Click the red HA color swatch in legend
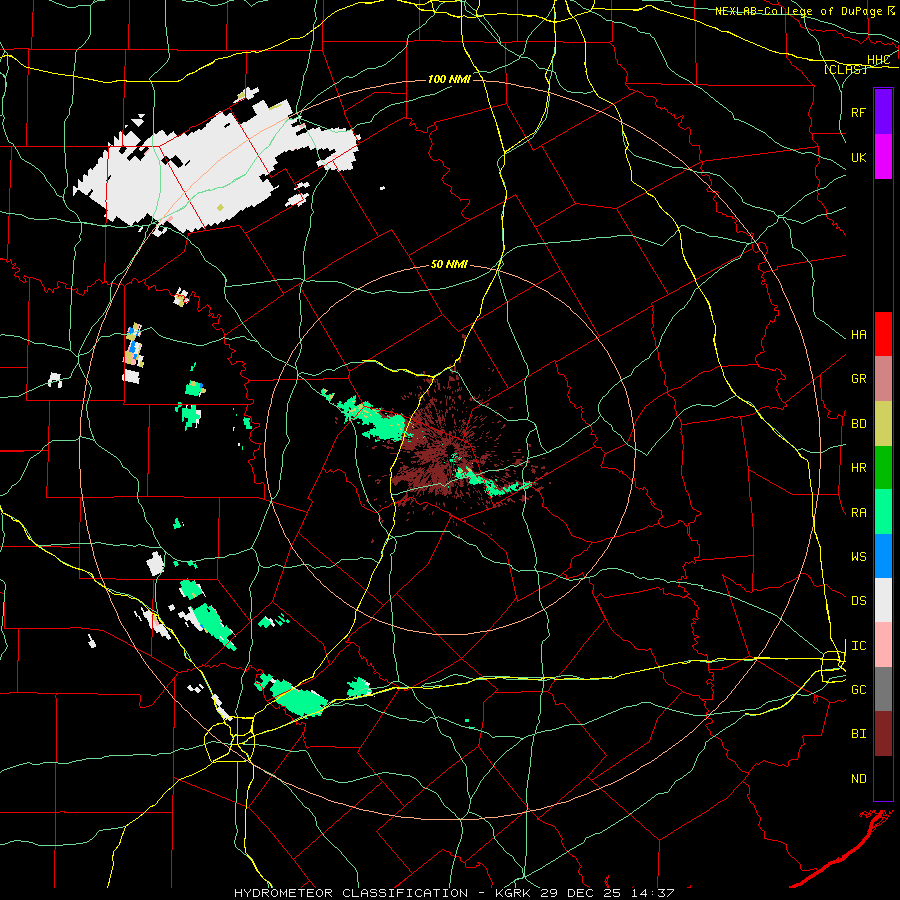 883,334
